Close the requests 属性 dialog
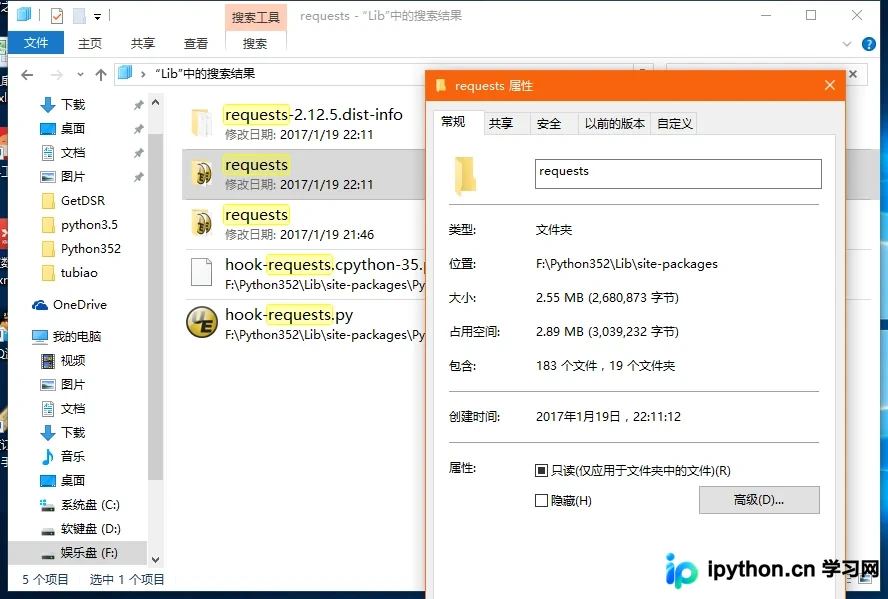Screen dimensions: 888x599 pos(830,85)
